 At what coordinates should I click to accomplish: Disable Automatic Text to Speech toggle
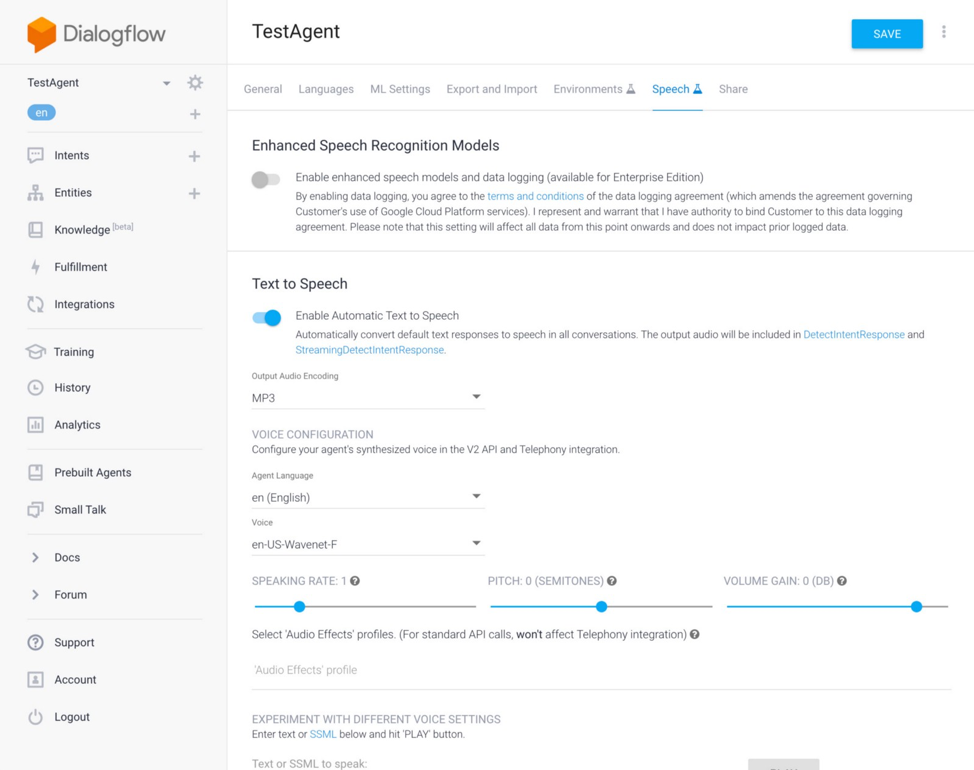[x=267, y=318]
